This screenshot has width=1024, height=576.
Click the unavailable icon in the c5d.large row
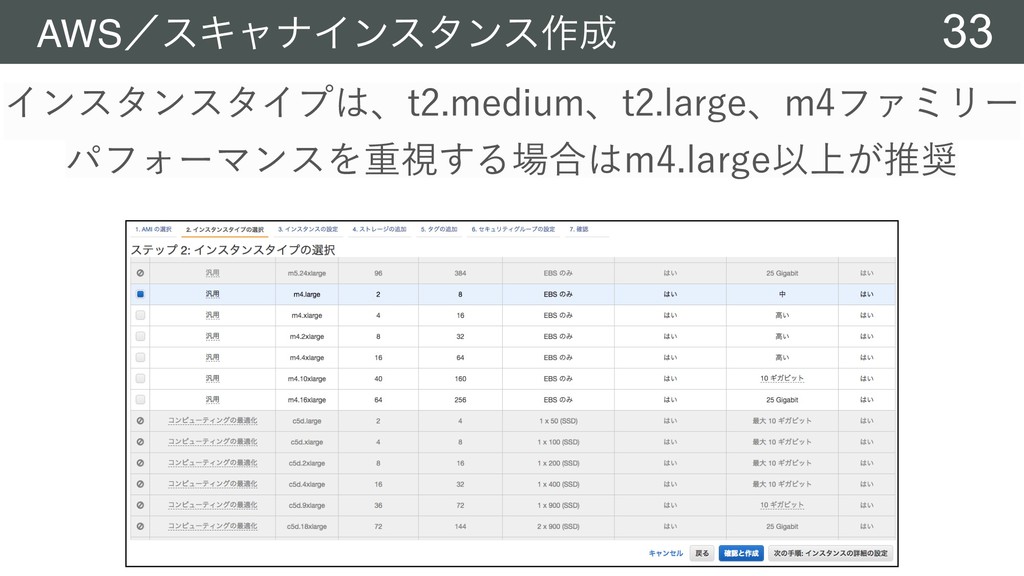click(x=140, y=421)
